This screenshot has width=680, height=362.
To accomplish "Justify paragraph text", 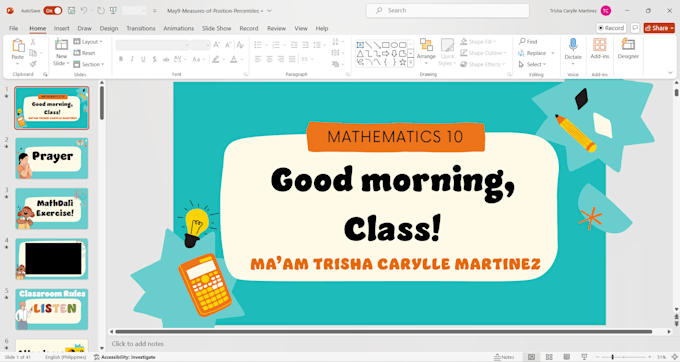I will pos(292,59).
